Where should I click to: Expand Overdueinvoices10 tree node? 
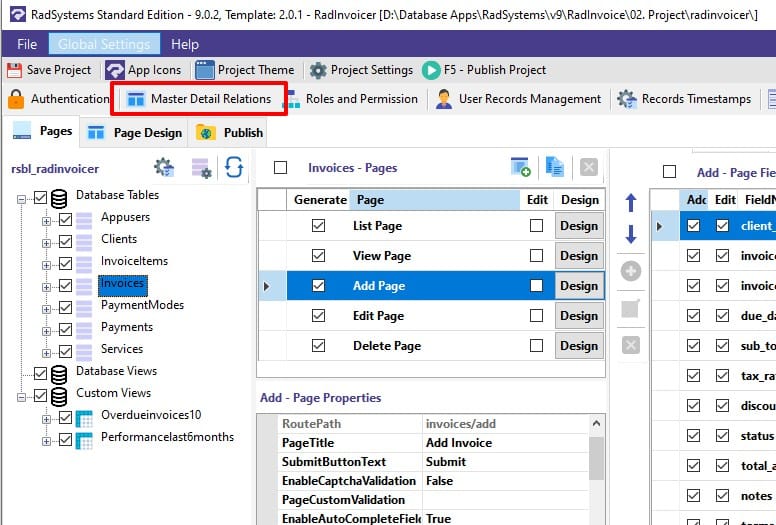tap(47, 419)
